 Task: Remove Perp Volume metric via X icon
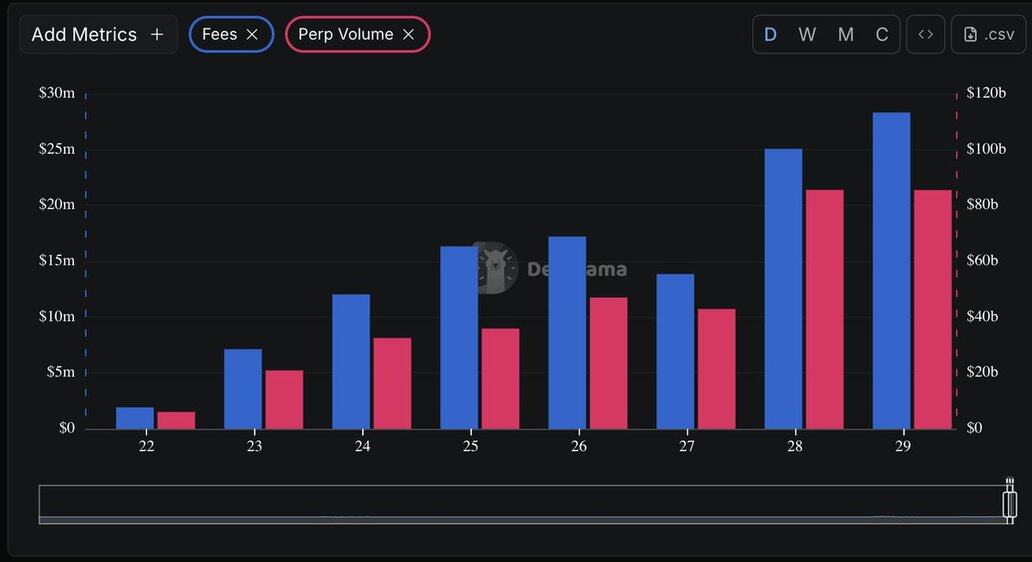[x=408, y=34]
